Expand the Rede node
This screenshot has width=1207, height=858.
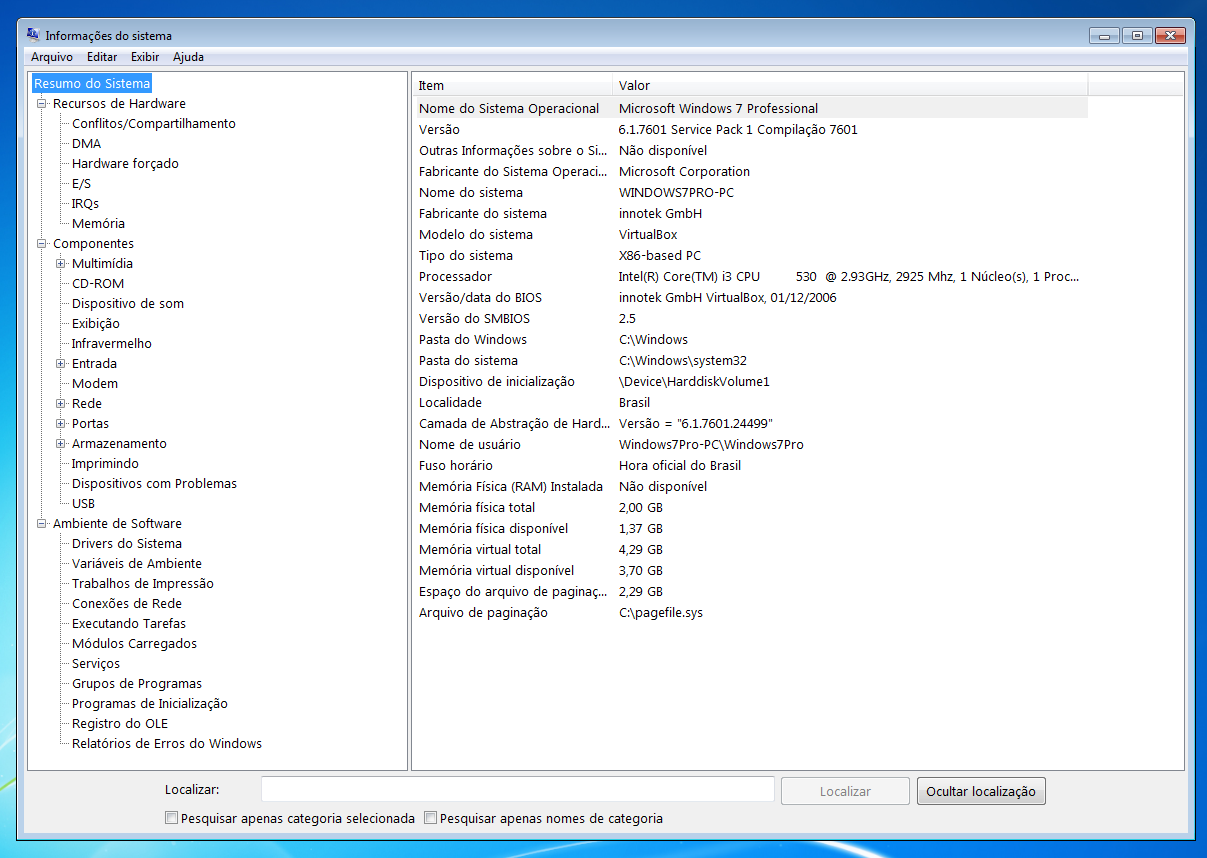pos(61,403)
